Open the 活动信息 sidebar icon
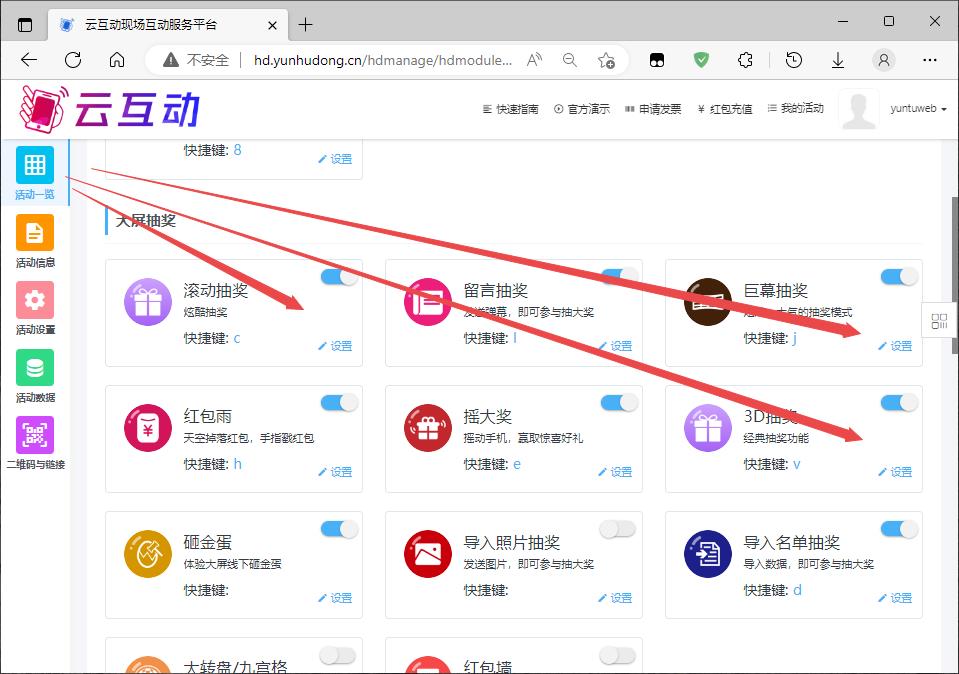Image resolution: width=959 pixels, height=674 pixels. 35,232
